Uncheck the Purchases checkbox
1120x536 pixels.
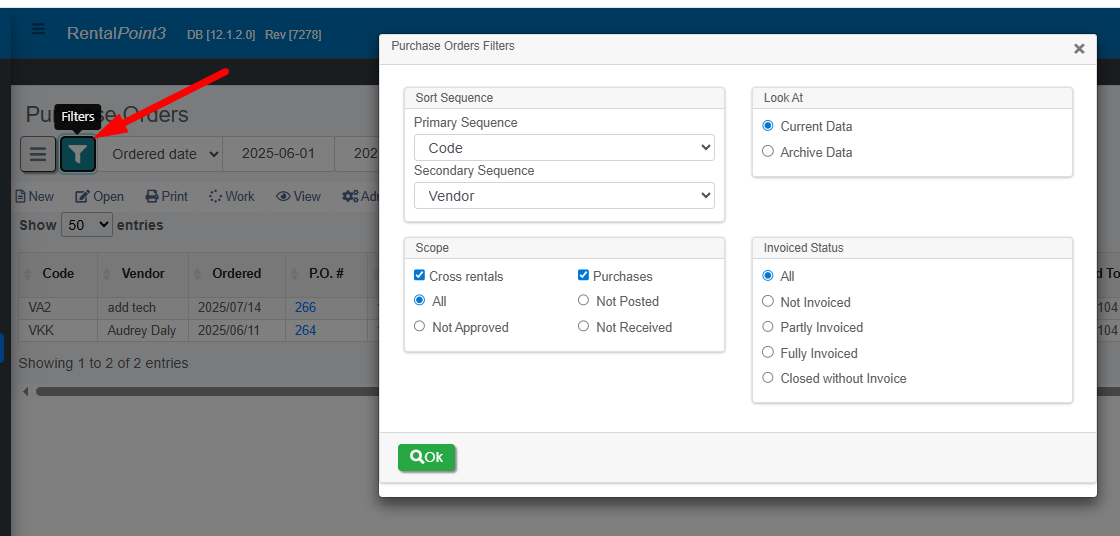(584, 276)
